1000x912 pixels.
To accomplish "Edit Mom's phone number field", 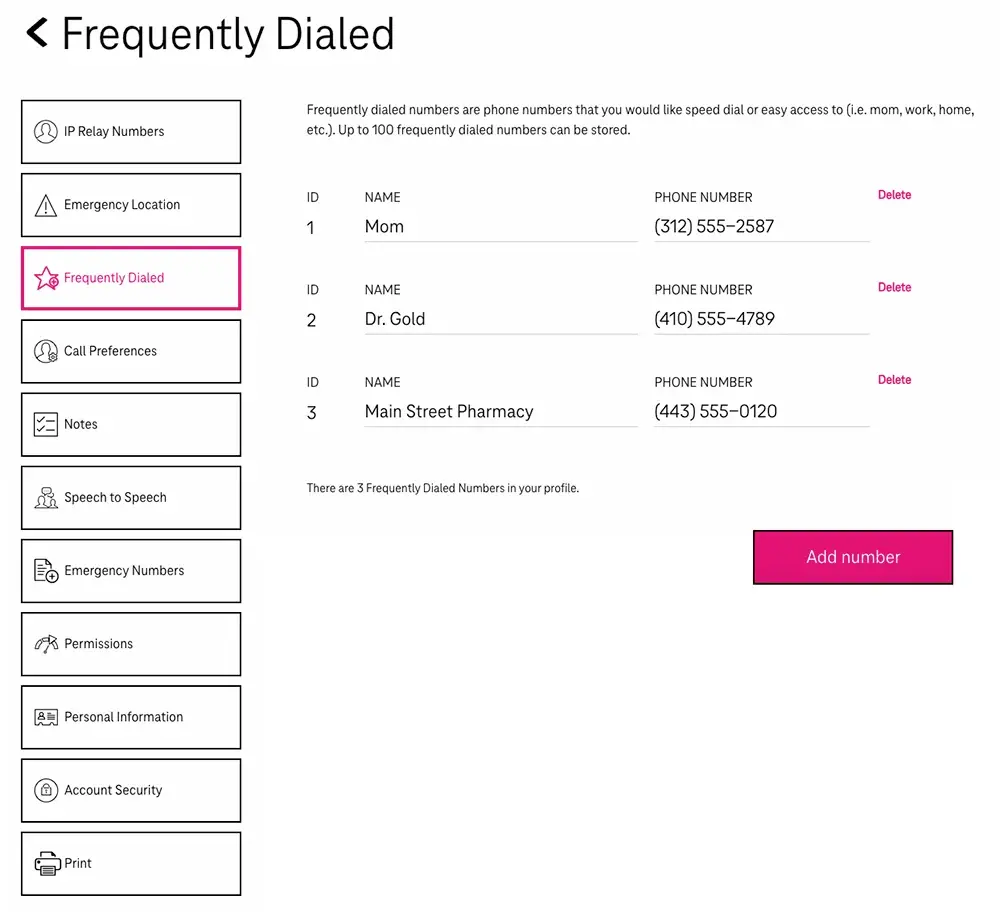I will 760,226.
